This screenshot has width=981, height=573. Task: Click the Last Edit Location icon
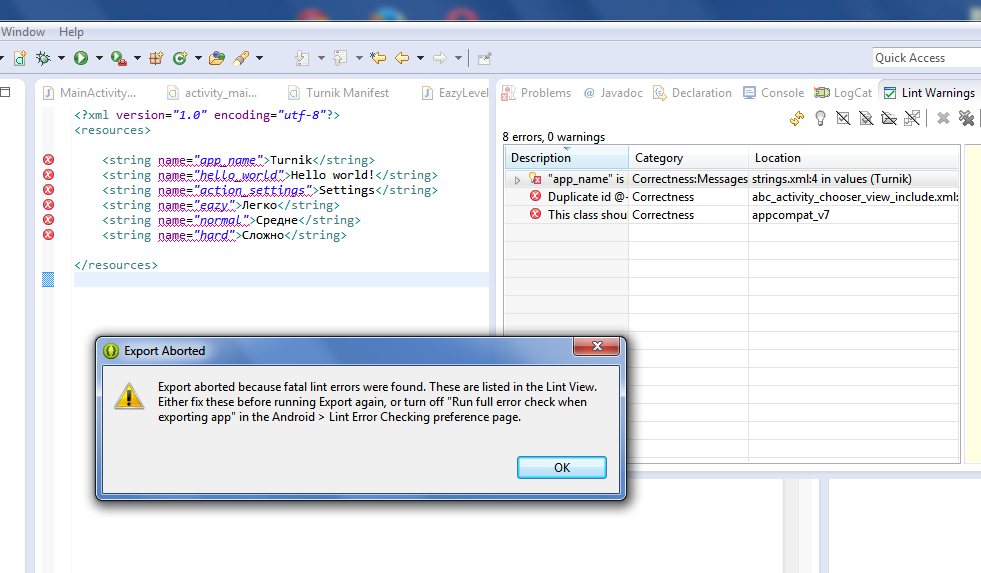(x=378, y=58)
